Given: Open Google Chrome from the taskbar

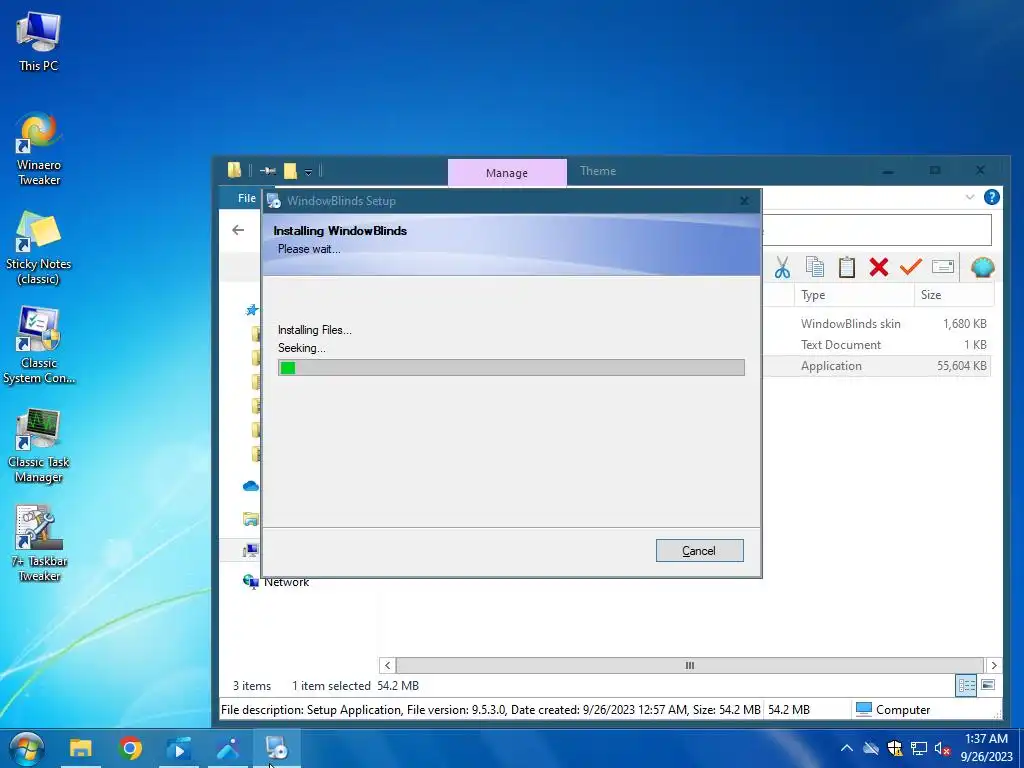Looking at the screenshot, I should 130,748.
